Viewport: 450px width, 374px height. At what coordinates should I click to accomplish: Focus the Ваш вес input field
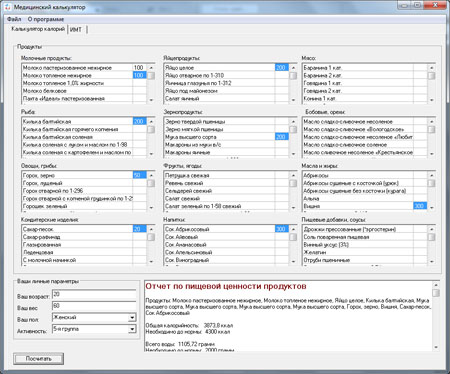pyautogui.click(x=94, y=306)
